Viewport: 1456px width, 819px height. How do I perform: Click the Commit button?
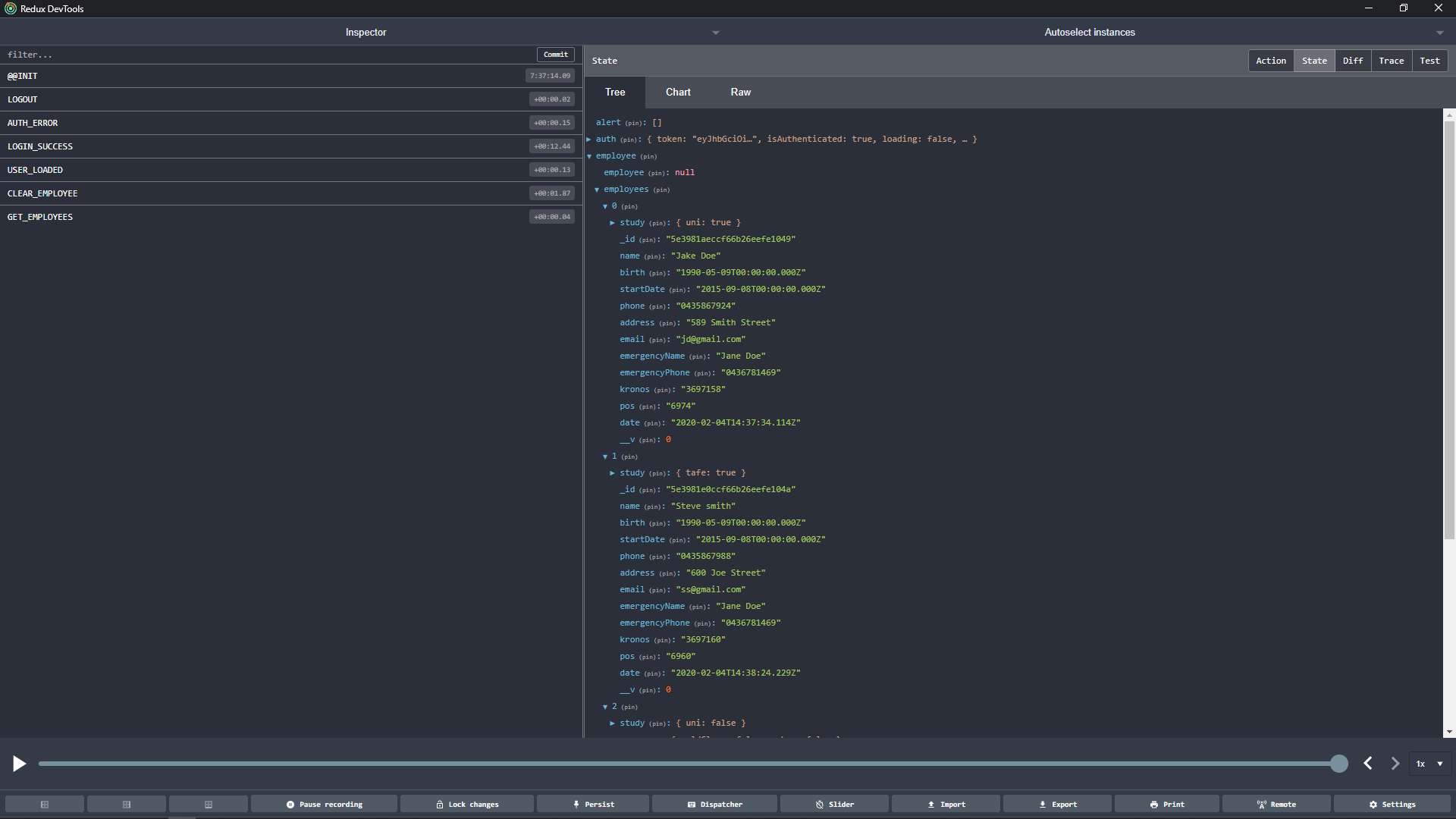tap(555, 55)
